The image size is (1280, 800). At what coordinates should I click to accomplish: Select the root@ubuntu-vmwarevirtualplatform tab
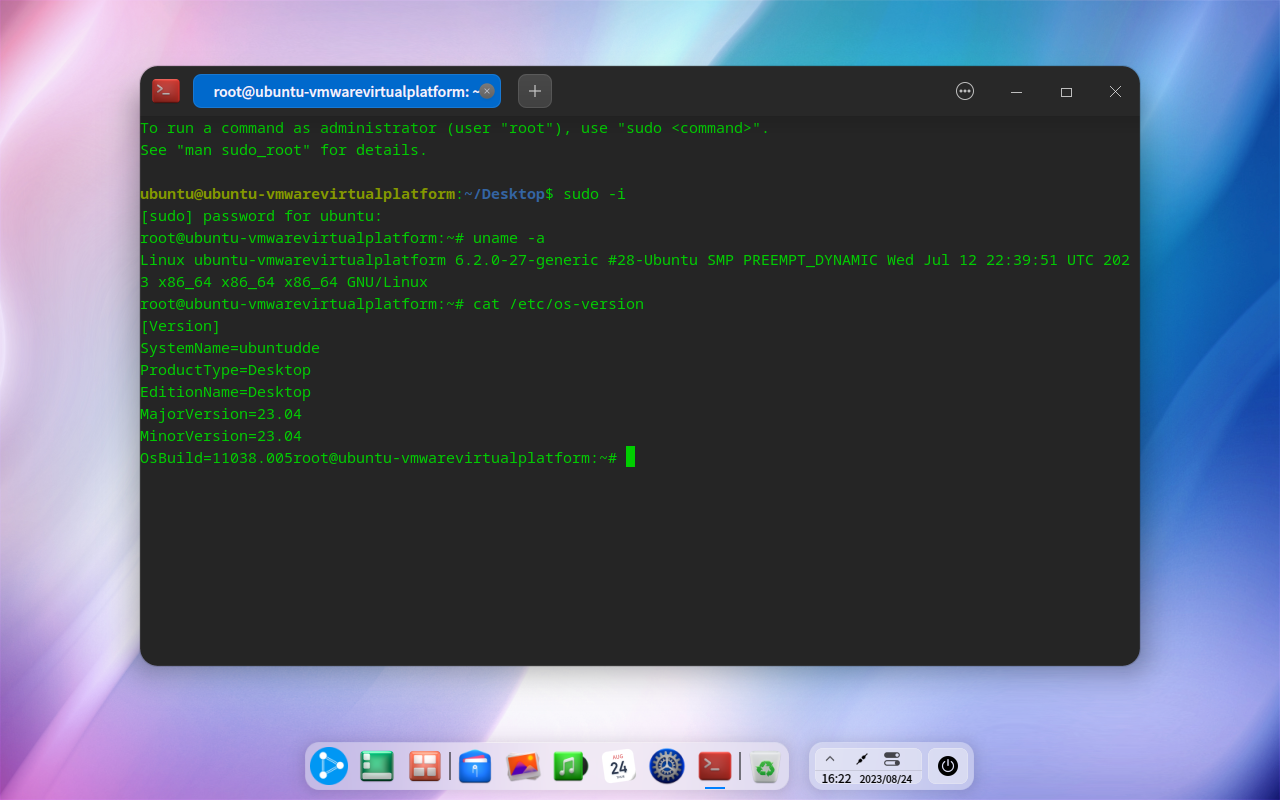tap(340, 91)
